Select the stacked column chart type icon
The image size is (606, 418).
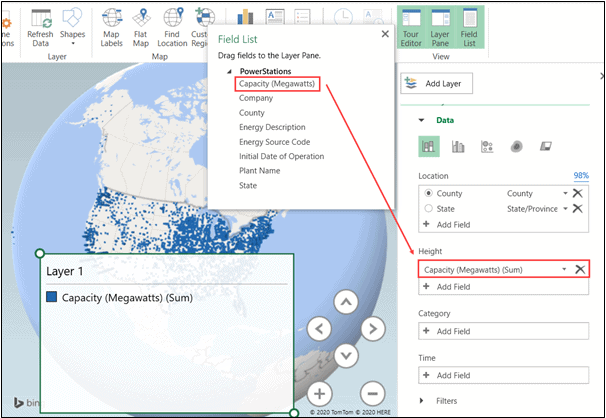(x=429, y=147)
